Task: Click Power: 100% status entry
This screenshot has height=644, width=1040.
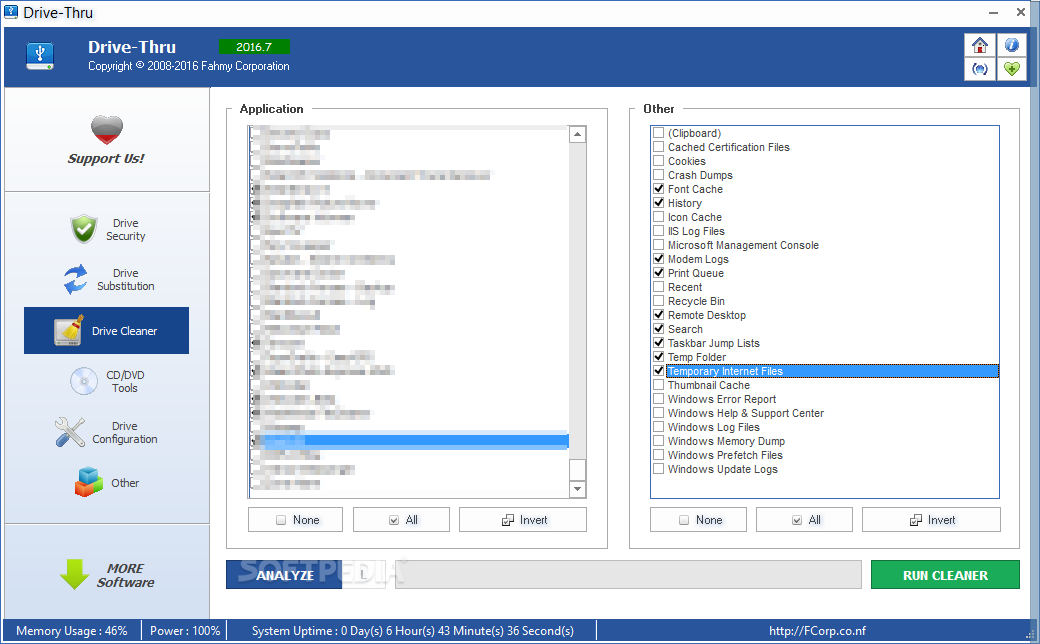Action: pos(185,631)
